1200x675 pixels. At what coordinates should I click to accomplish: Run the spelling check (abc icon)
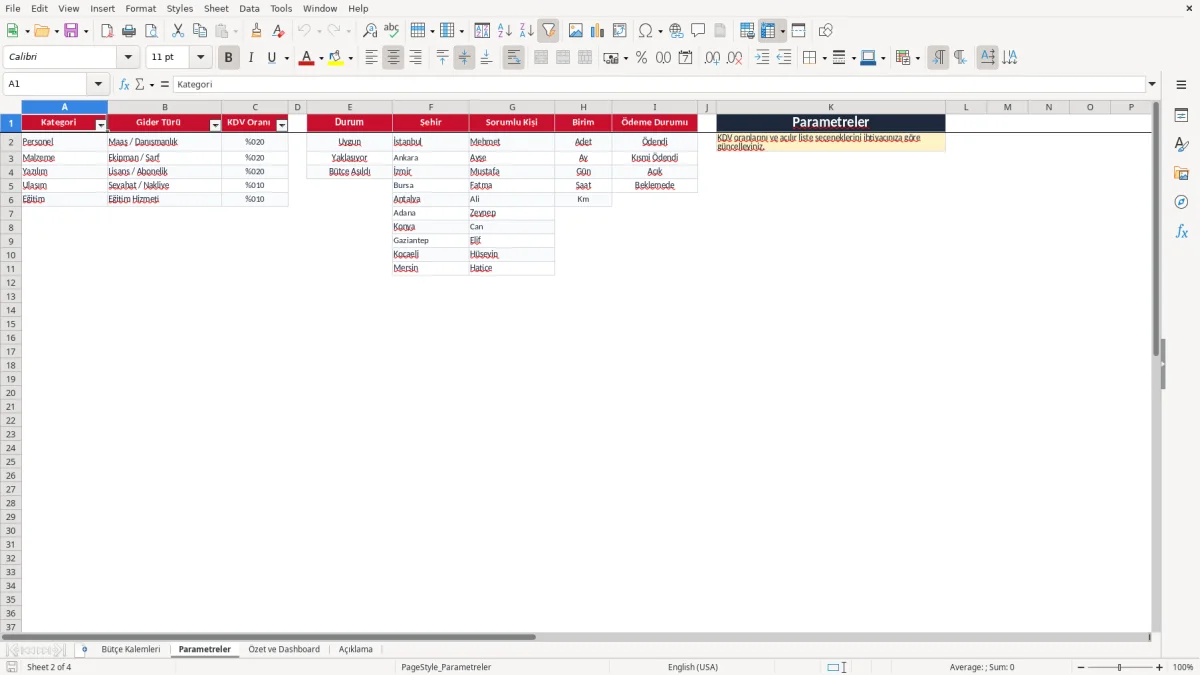click(392, 31)
